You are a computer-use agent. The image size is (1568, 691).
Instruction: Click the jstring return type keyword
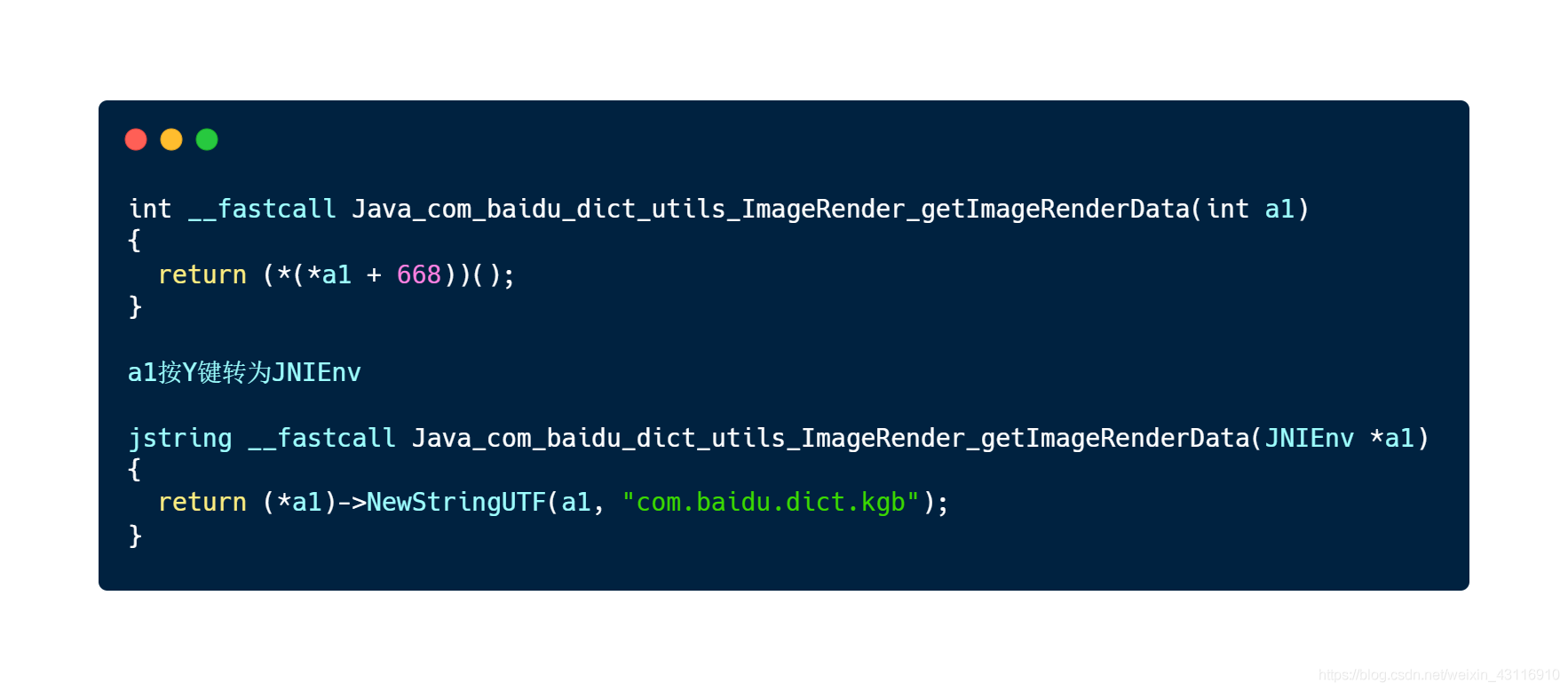pos(180,438)
